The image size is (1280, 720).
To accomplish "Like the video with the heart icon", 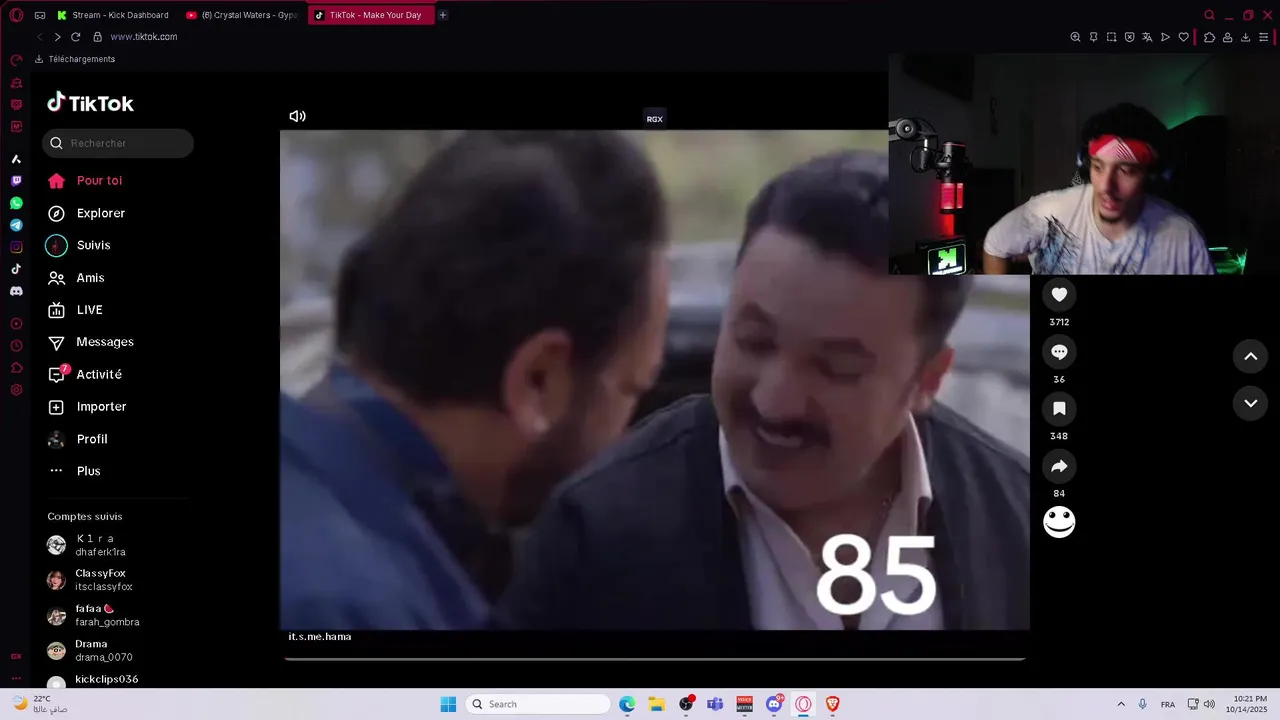I will (1059, 294).
